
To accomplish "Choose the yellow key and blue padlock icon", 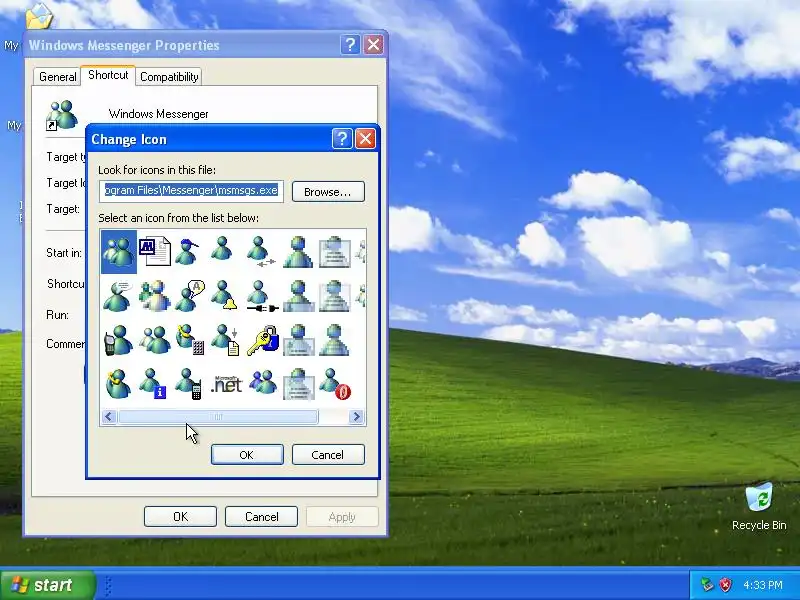I will 263,340.
